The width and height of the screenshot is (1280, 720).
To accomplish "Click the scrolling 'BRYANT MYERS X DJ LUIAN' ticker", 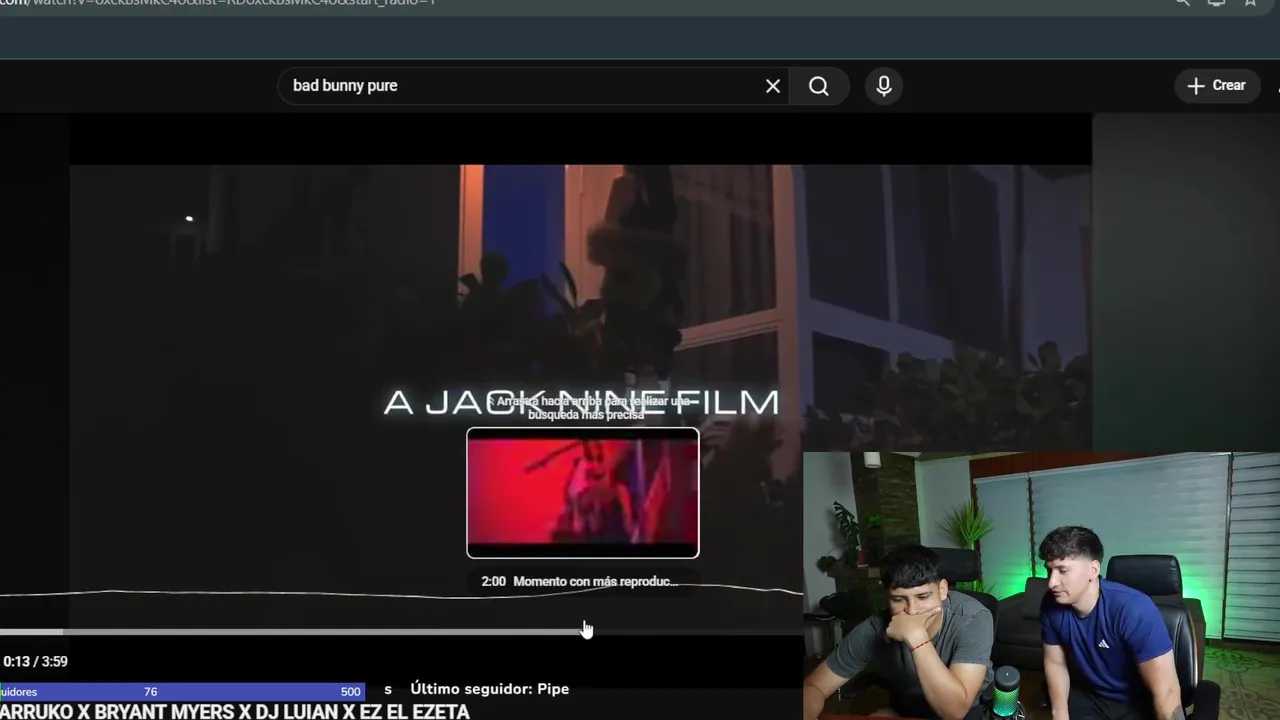I will 234,711.
